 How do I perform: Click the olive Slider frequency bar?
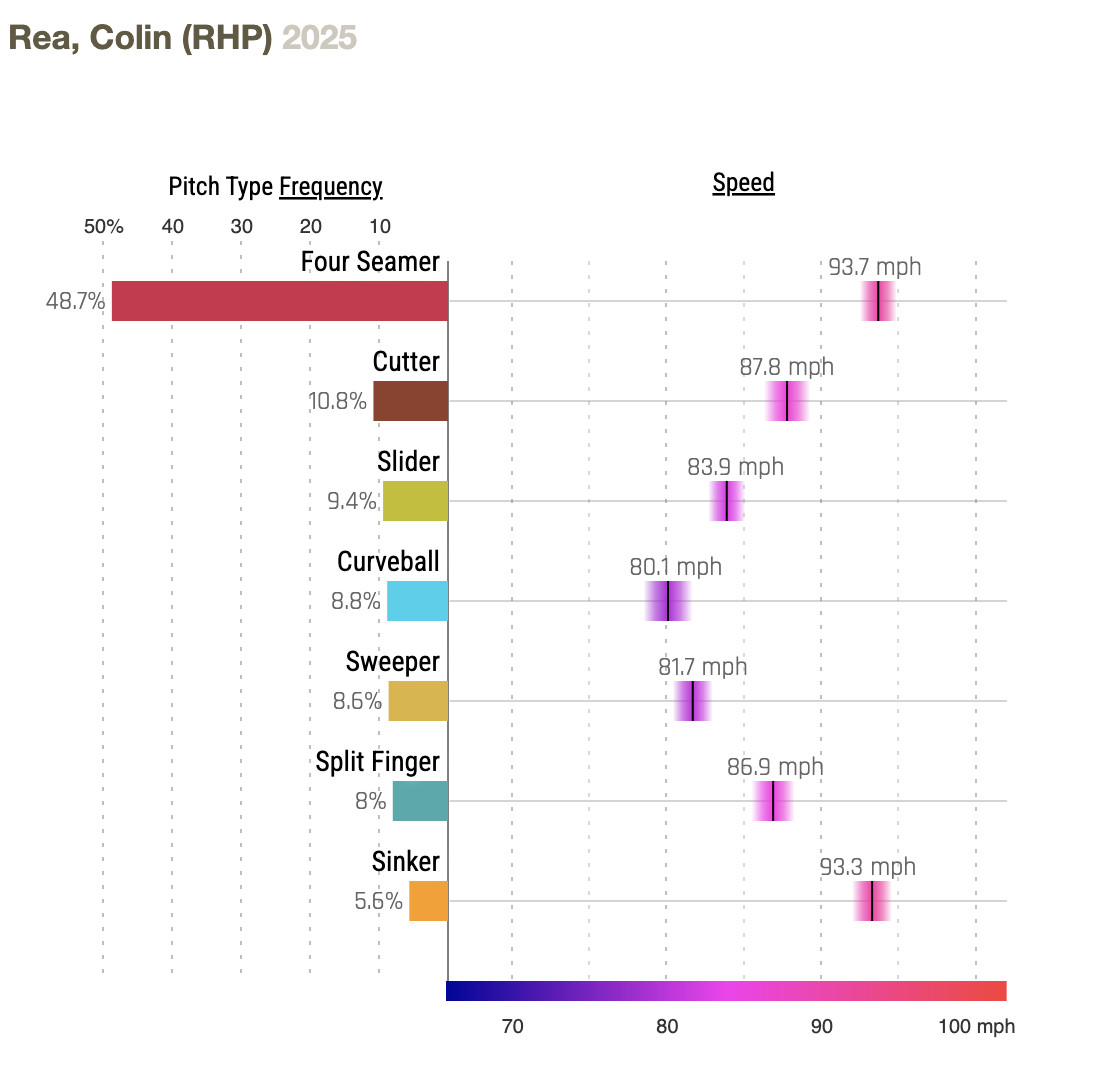[x=415, y=501]
